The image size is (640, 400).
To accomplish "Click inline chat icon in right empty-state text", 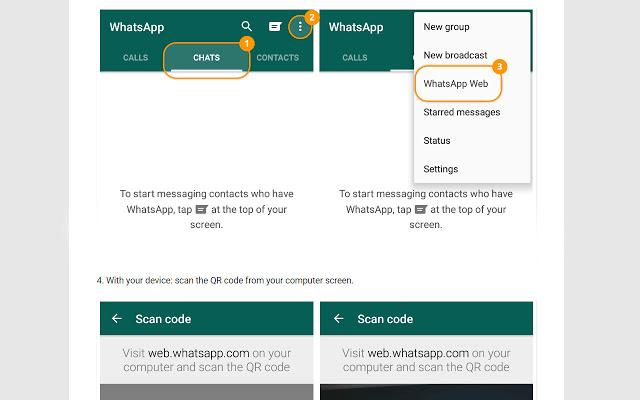I will point(421,209).
